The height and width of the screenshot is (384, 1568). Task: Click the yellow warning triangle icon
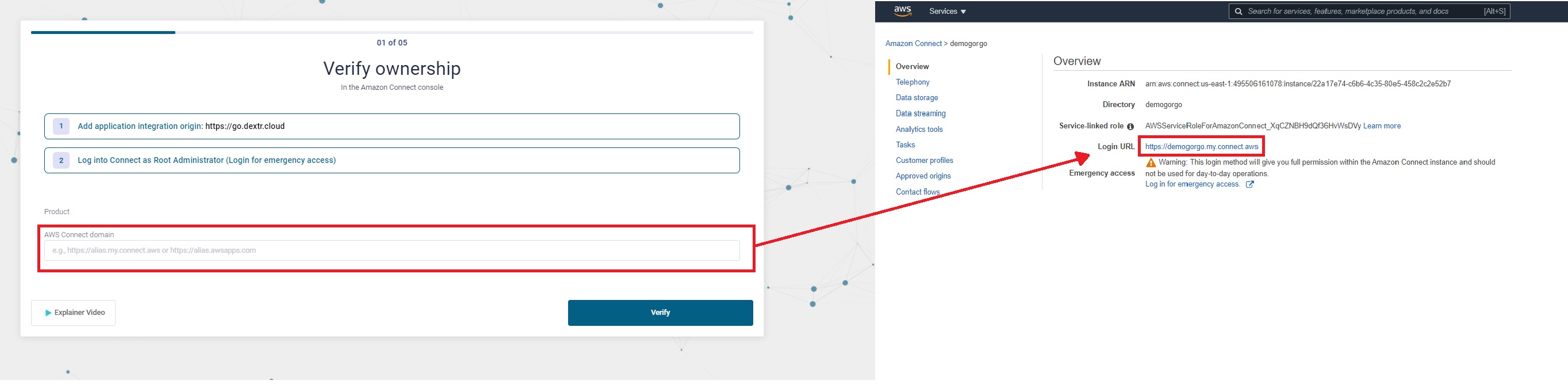(1151, 163)
